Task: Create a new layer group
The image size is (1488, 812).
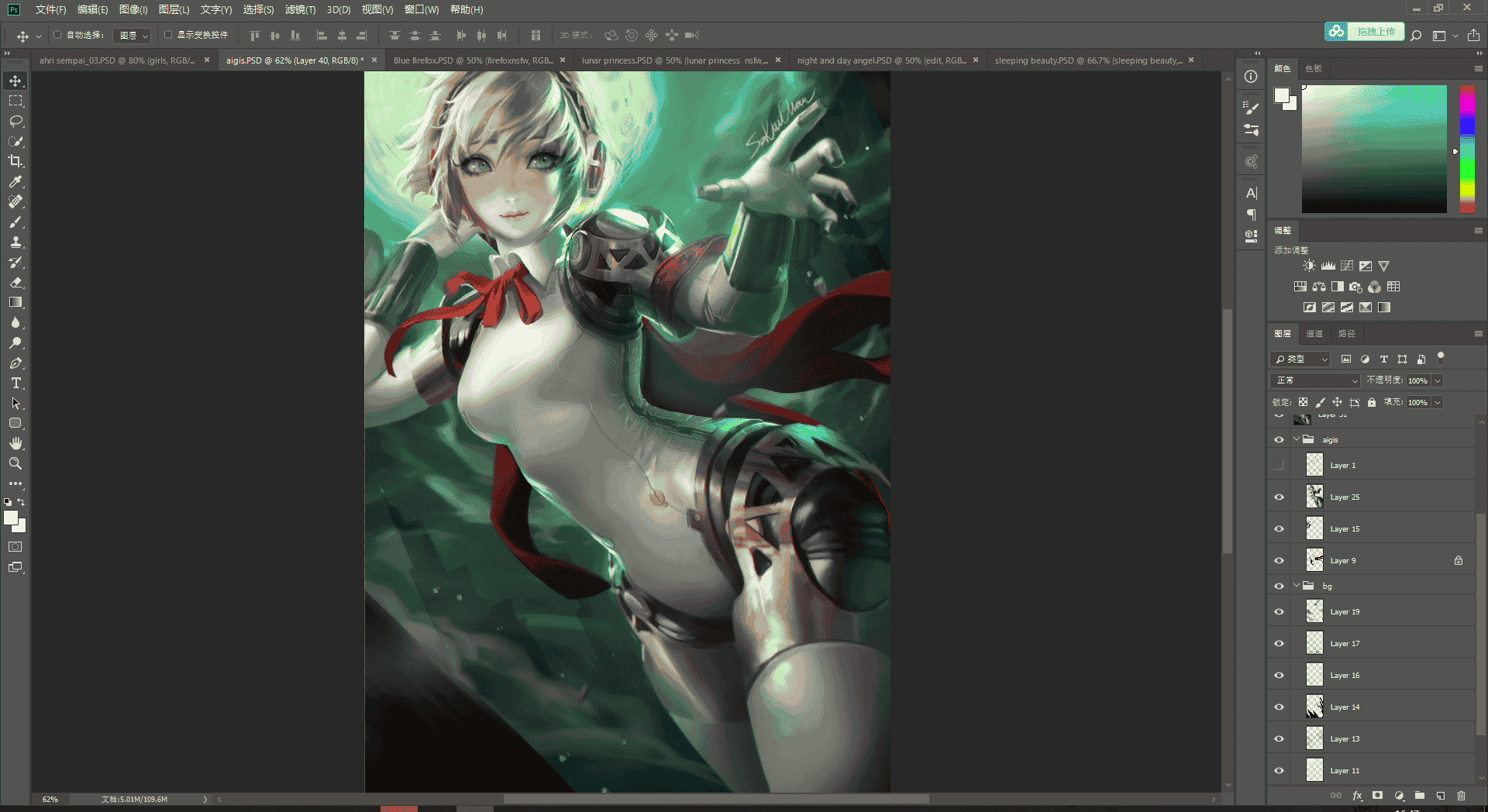Action: click(x=1420, y=796)
